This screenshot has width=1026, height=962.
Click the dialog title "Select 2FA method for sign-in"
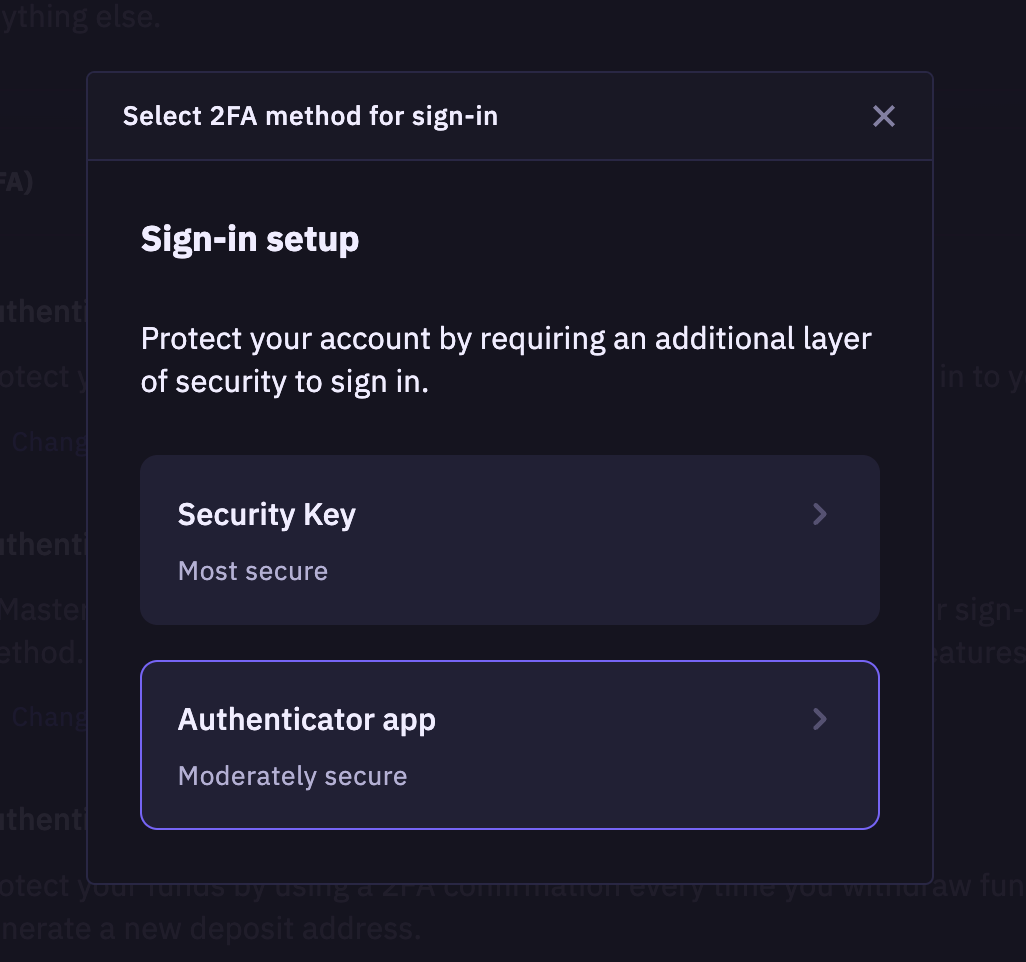(310, 116)
